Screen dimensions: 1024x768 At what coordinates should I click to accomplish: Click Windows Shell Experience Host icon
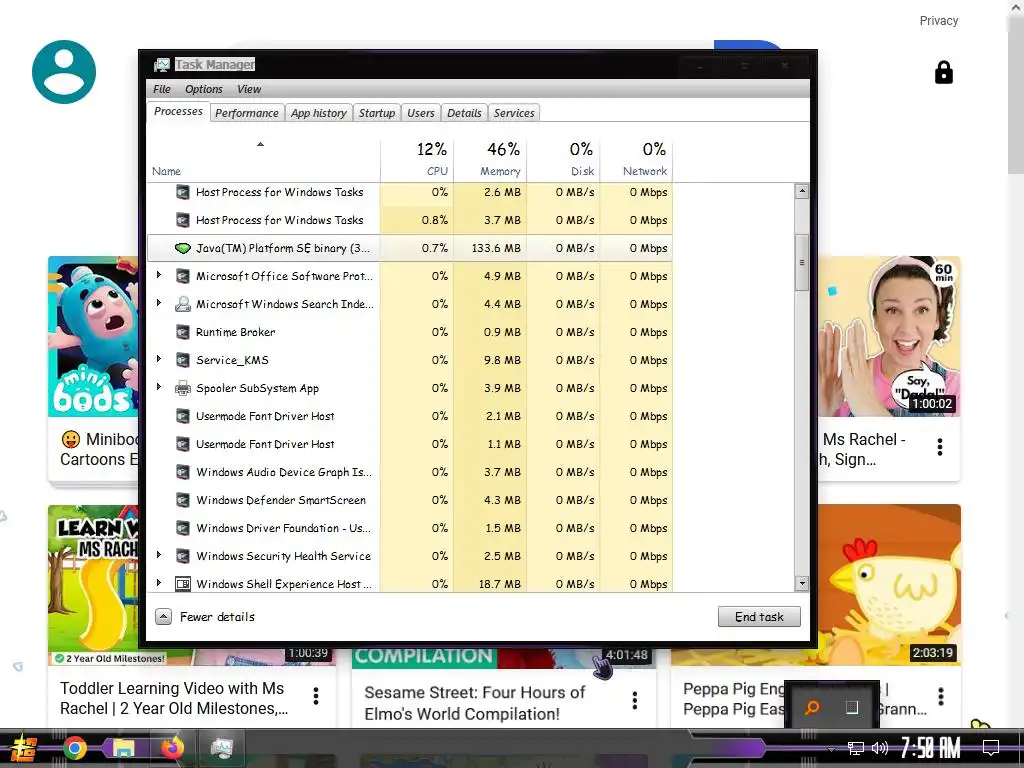pyautogui.click(x=183, y=584)
